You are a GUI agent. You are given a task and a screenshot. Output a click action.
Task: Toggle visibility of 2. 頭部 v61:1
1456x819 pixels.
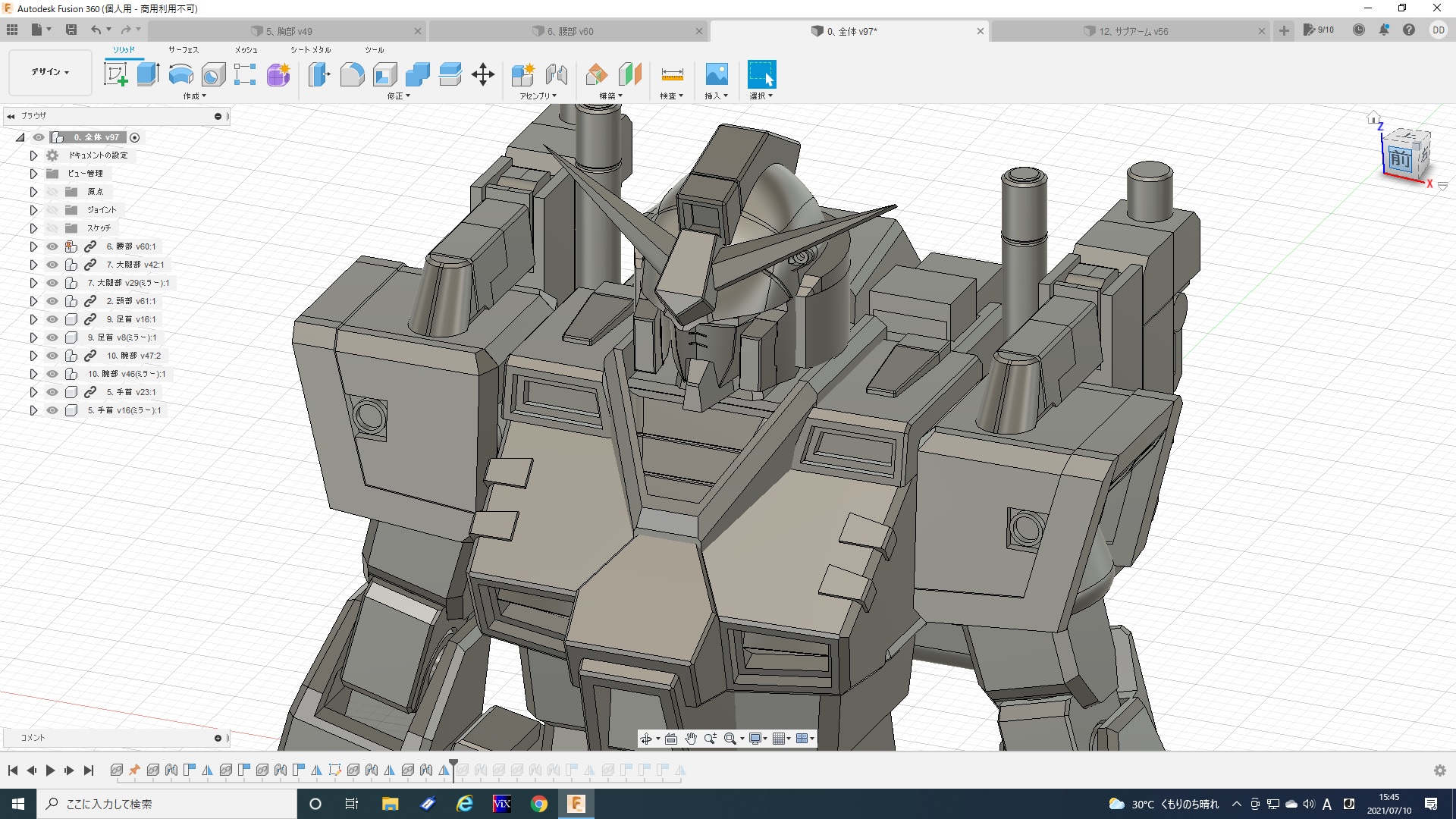pos(52,301)
